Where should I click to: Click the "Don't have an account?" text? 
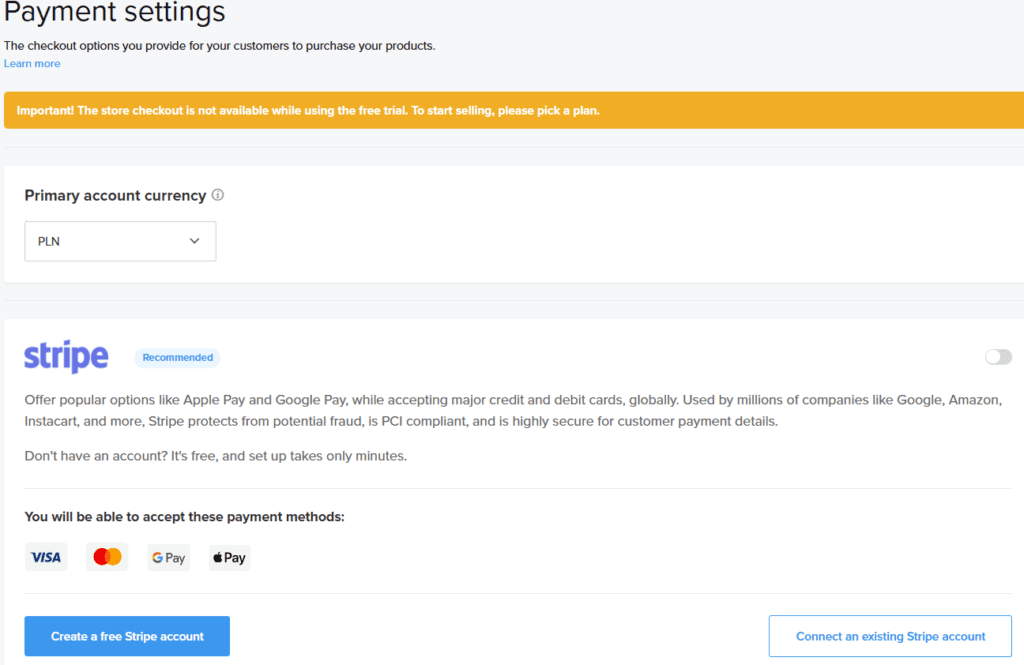pyautogui.click(x=216, y=456)
